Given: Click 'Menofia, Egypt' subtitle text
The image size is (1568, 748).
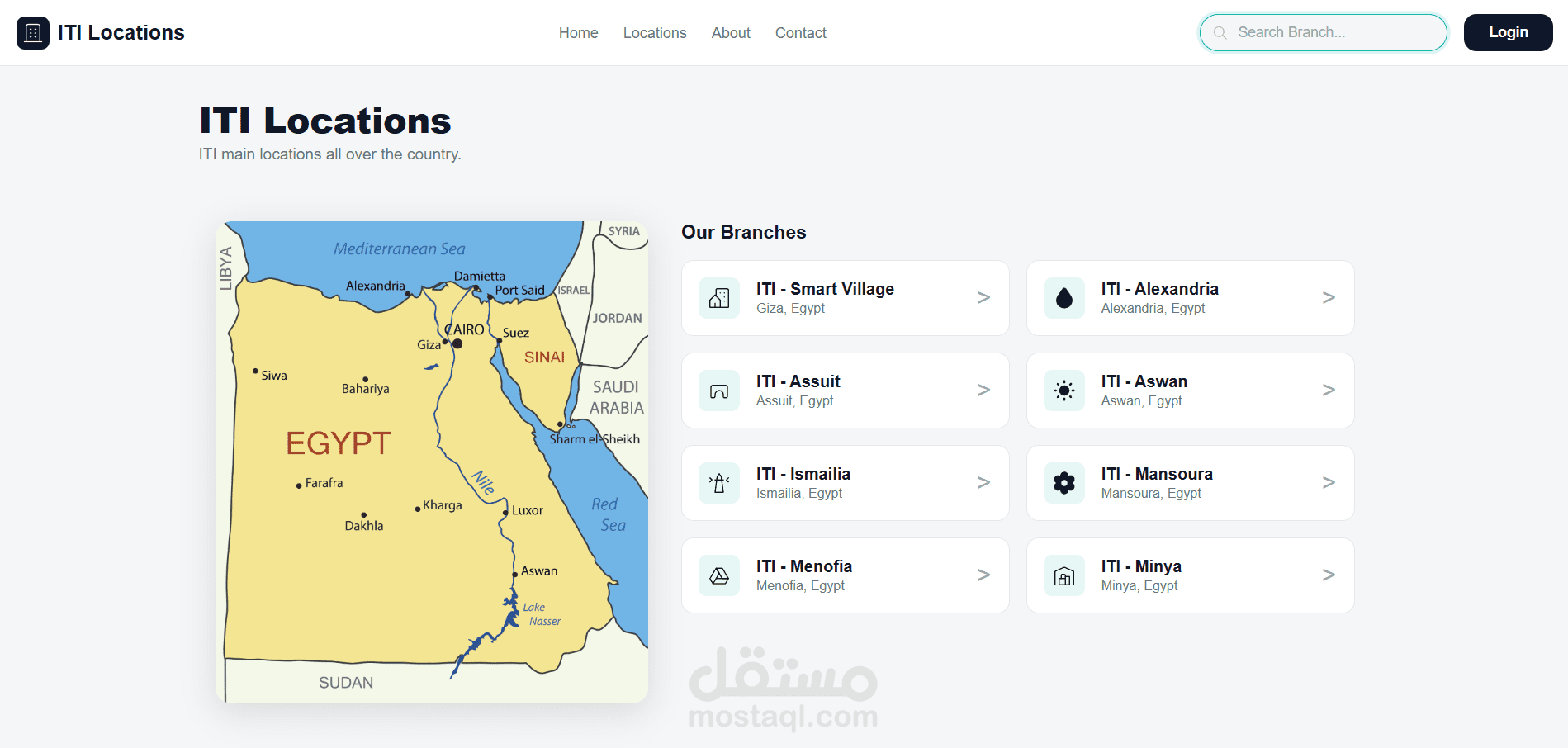Looking at the screenshot, I should tap(800, 586).
